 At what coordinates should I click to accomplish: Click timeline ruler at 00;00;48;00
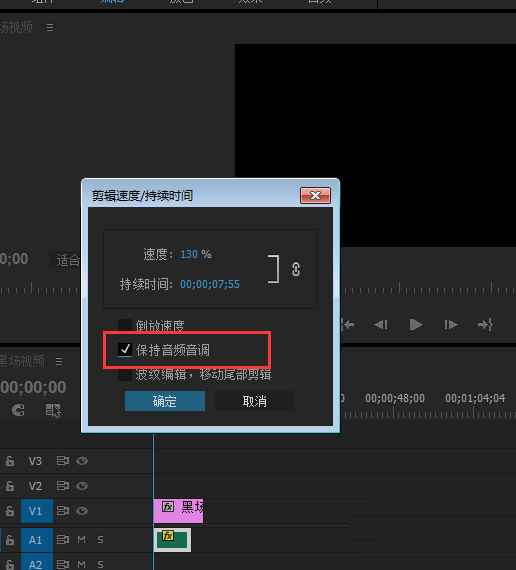click(x=395, y=398)
